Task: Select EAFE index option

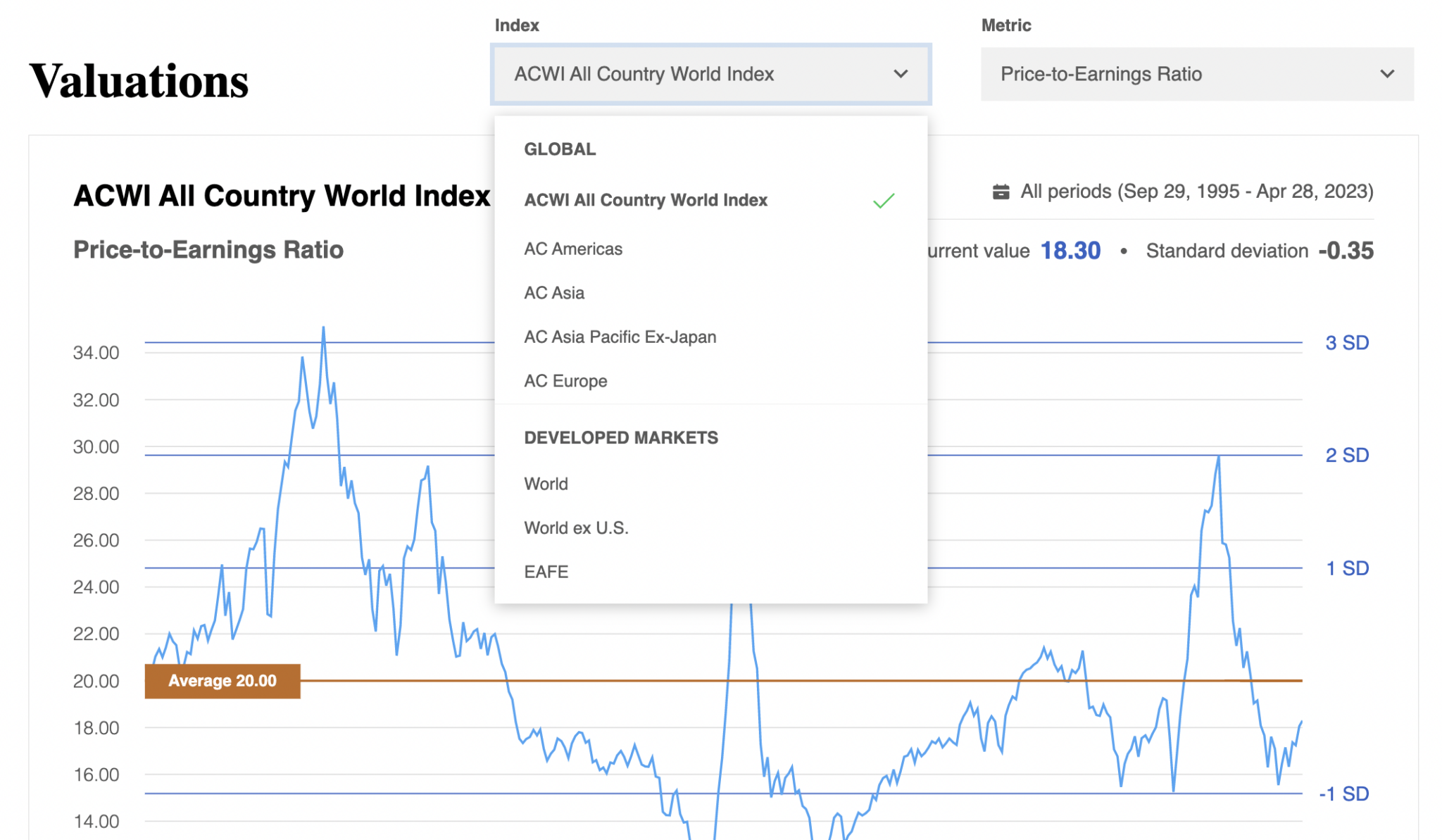Action: point(546,571)
